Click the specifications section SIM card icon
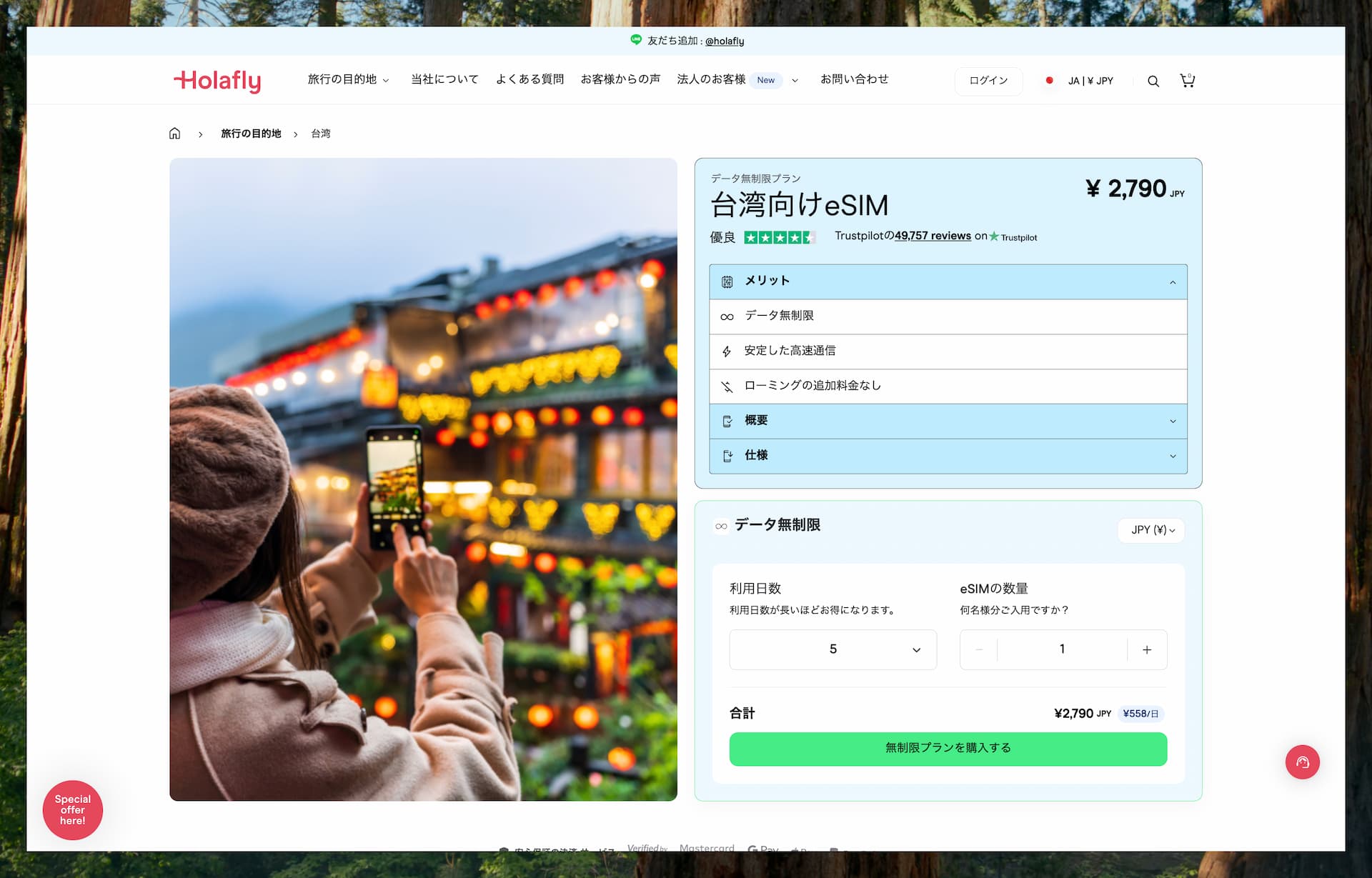Screen dimensions: 1372x878 click(x=728, y=456)
